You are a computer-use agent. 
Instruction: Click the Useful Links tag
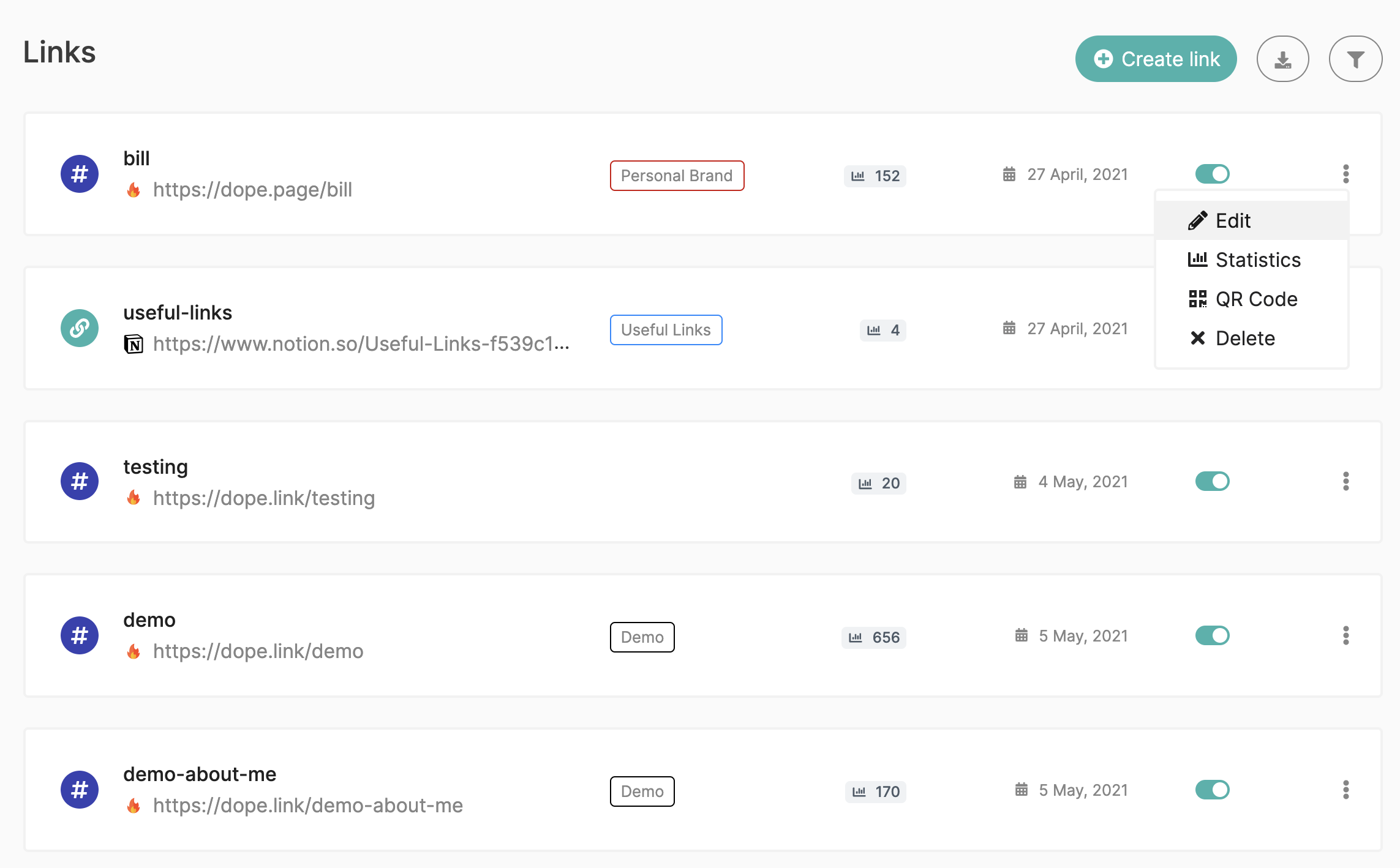coord(666,330)
